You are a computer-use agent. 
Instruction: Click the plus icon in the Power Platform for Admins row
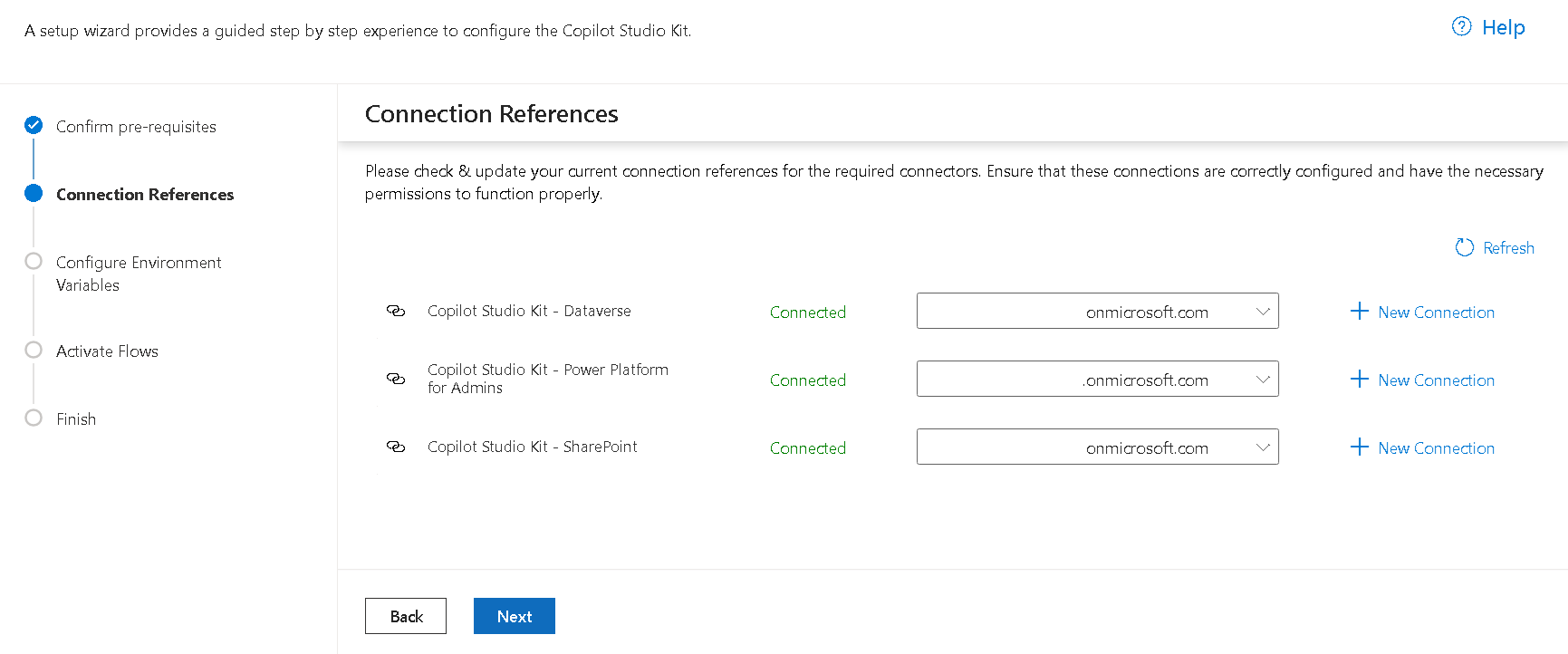point(1359,380)
